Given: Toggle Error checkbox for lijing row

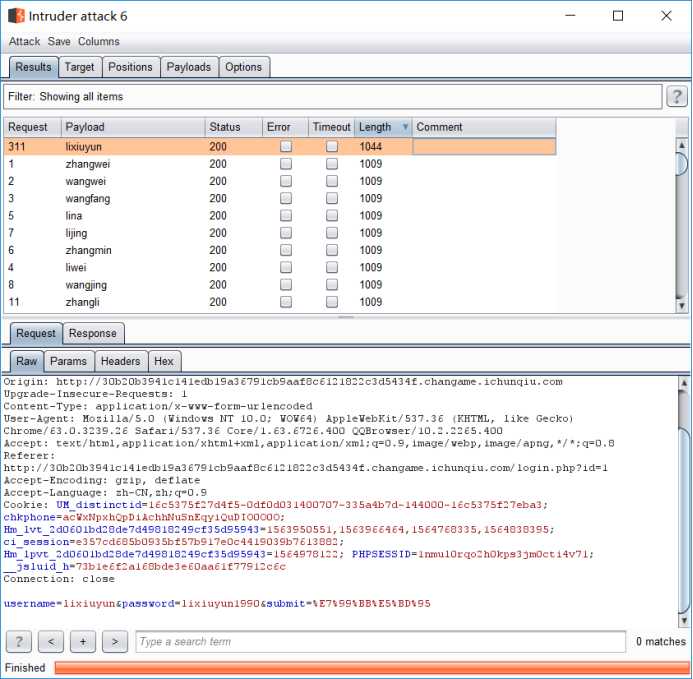Looking at the screenshot, I should 286,233.
